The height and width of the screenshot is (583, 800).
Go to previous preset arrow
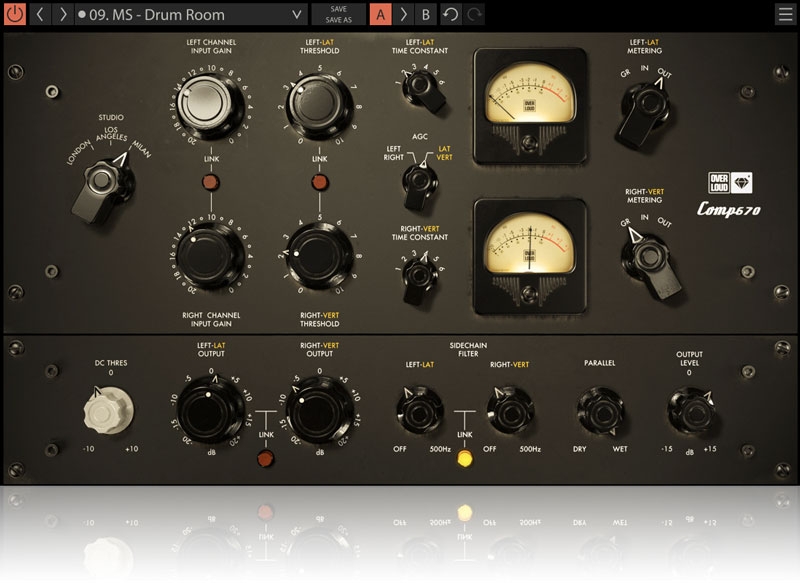(41, 15)
